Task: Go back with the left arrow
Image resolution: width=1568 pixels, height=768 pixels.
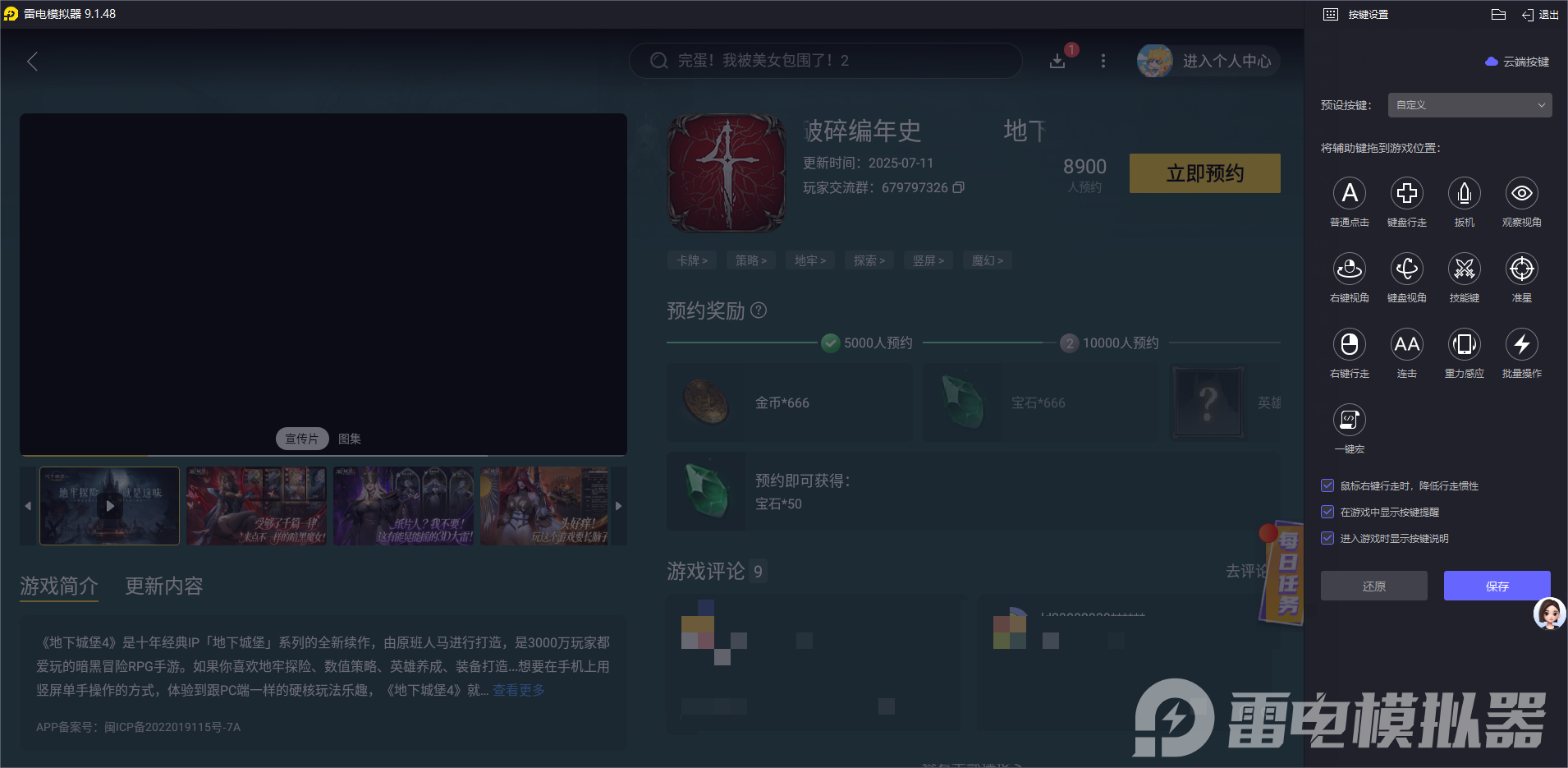Action: [x=33, y=62]
